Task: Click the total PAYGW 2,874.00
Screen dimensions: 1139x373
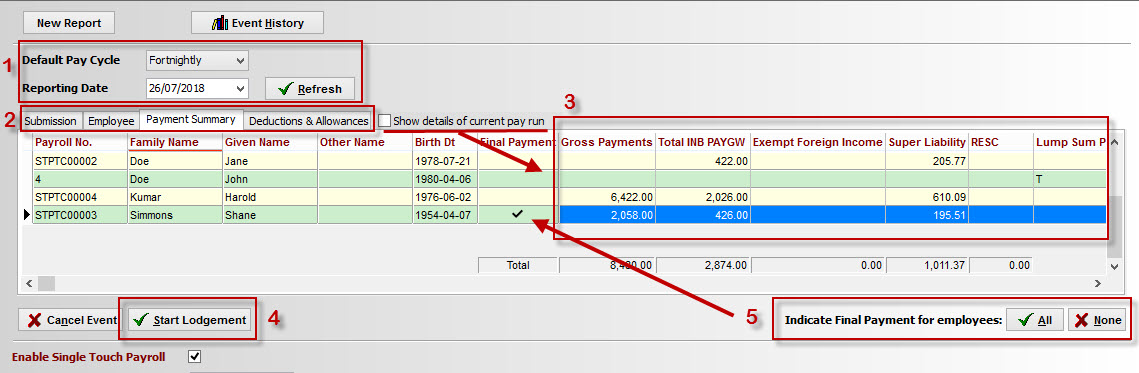Action: click(702, 265)
